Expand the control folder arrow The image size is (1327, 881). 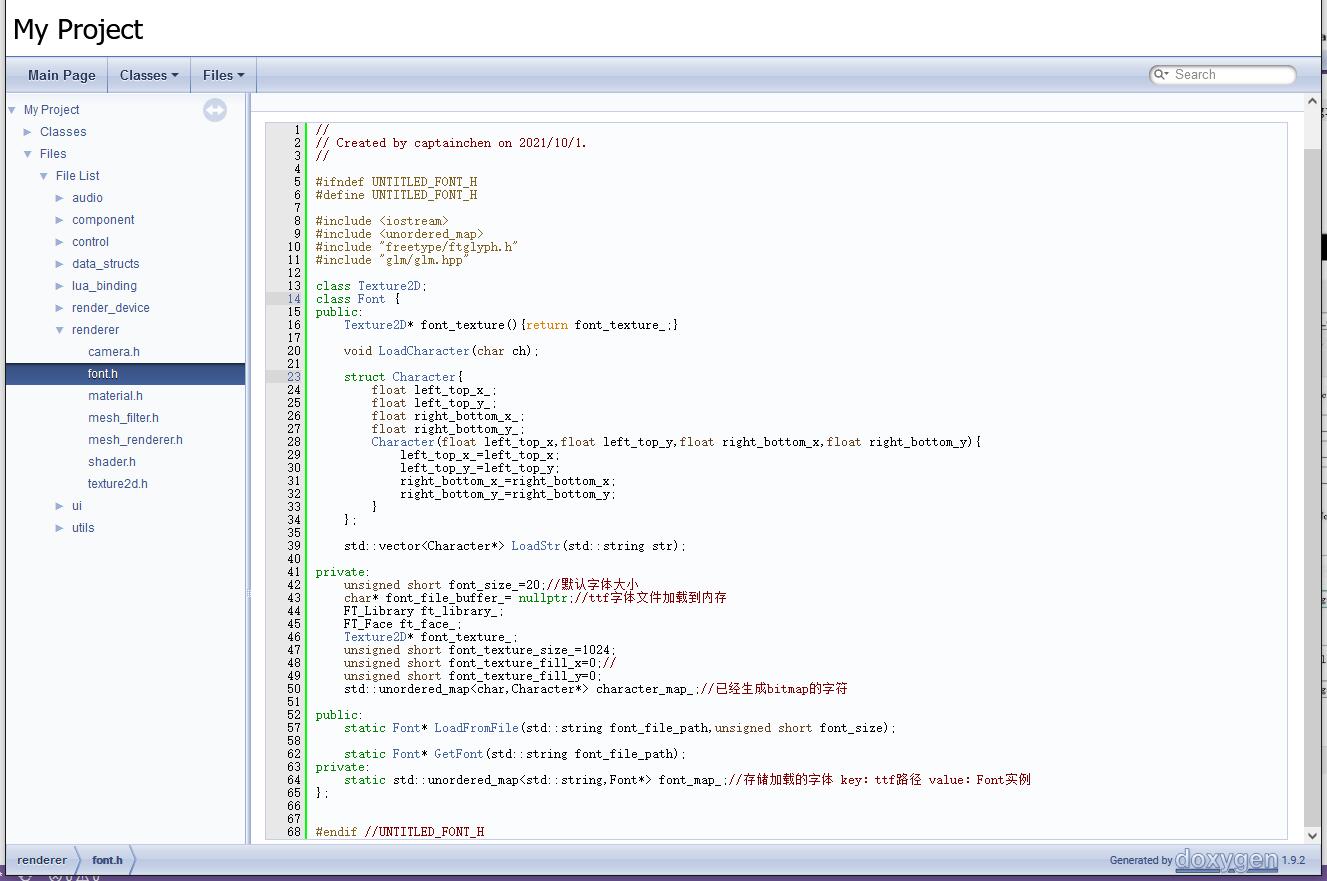60,242
